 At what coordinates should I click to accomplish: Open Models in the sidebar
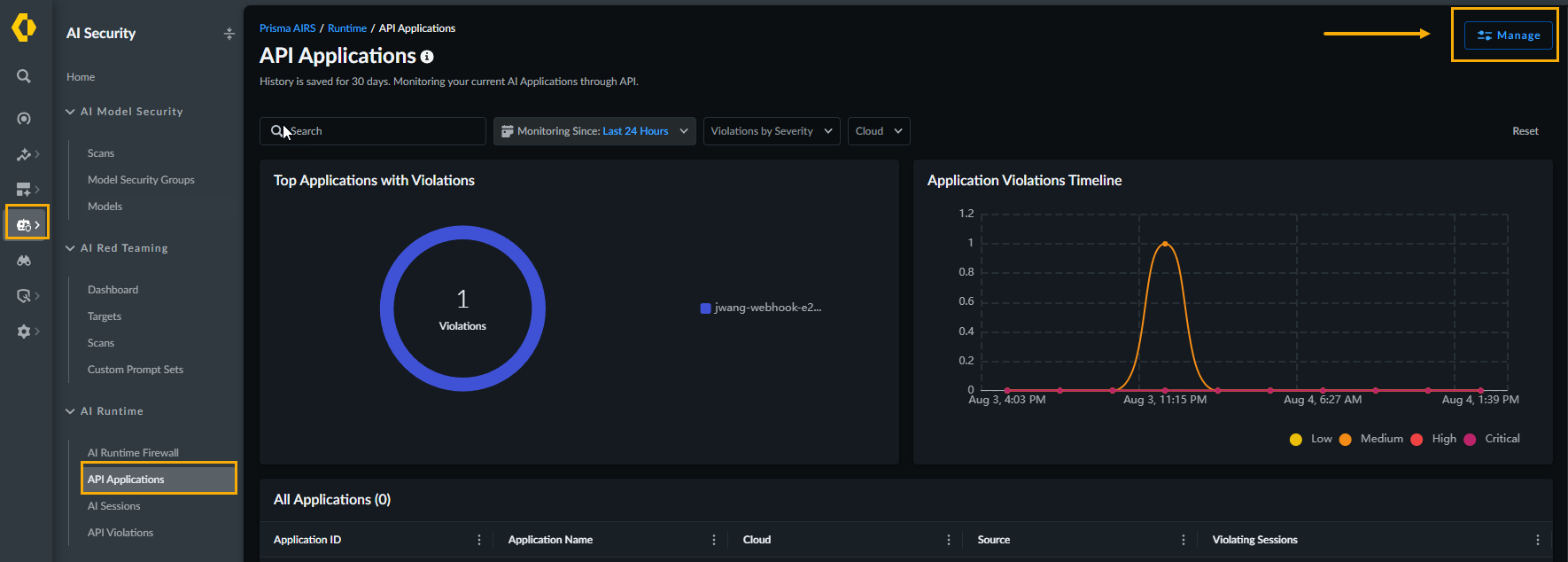105,207
